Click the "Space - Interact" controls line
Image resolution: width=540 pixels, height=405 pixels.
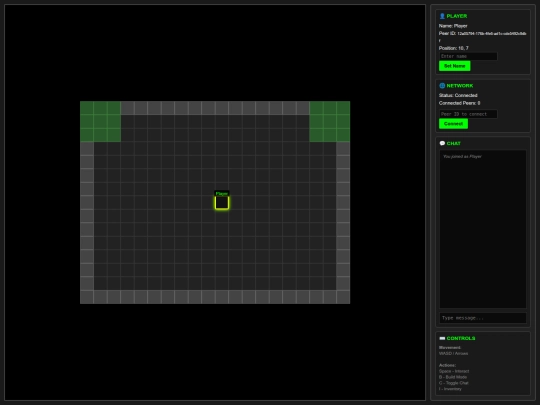454,371
